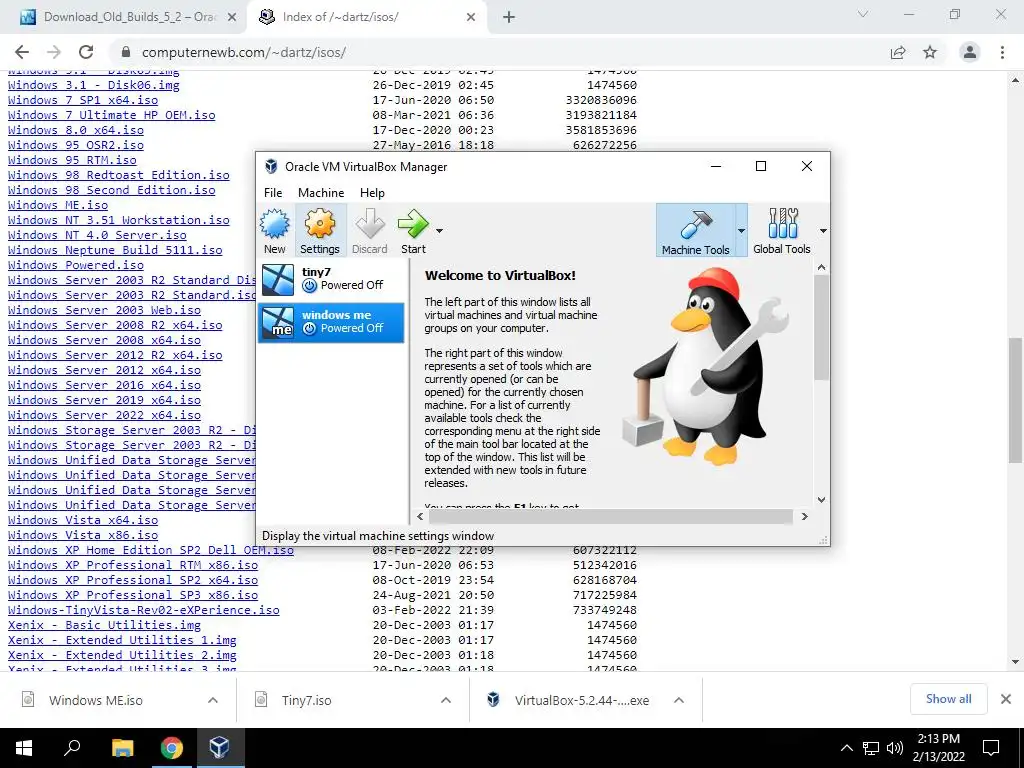Open File Explorer from taskbar
1024x768 pixels.
[122, 748]
